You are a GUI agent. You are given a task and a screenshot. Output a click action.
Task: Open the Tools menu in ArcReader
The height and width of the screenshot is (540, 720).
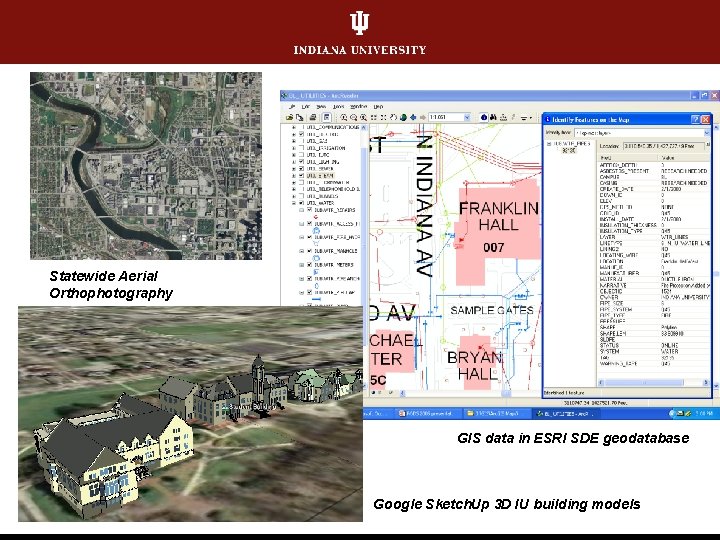(338, 107)
